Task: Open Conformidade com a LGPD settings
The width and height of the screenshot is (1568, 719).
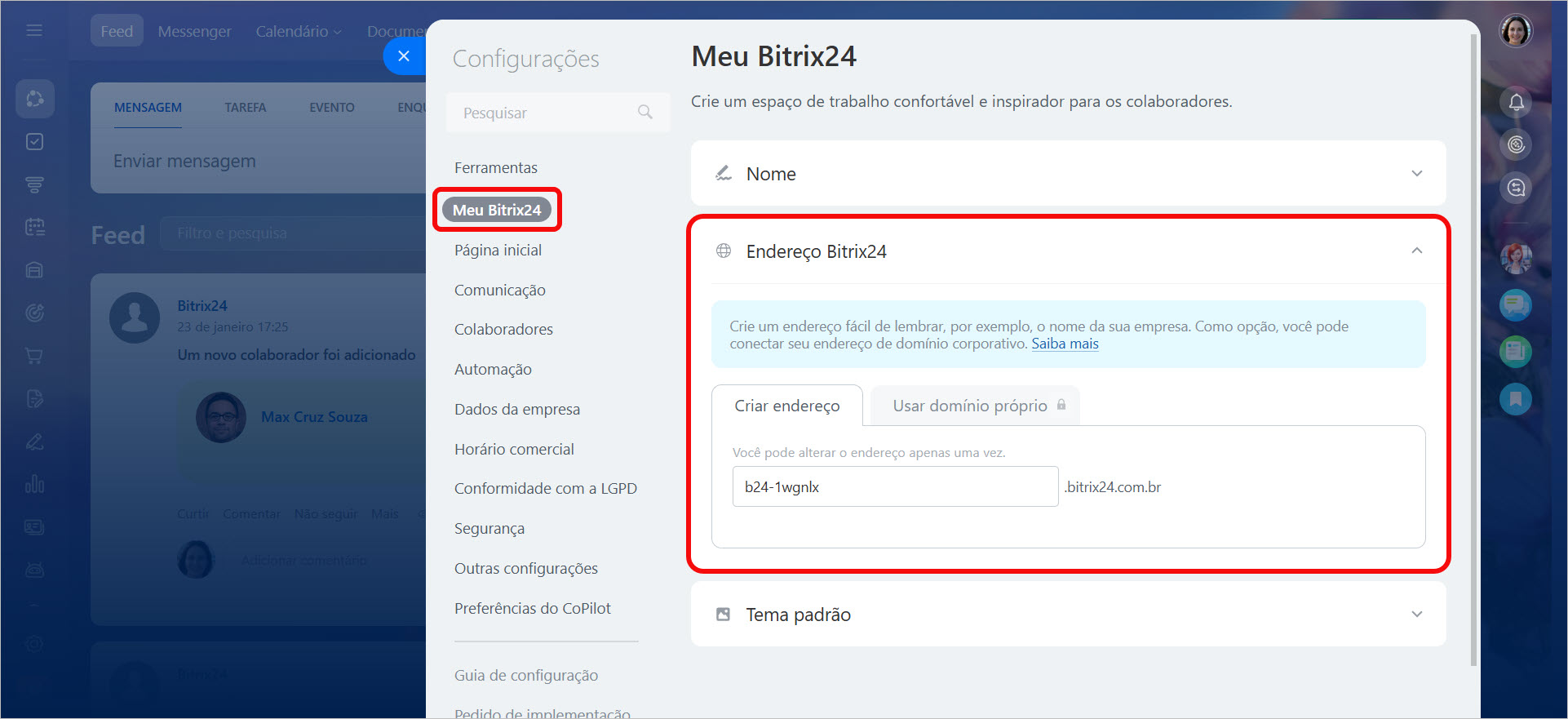Action: coord(546,488)
